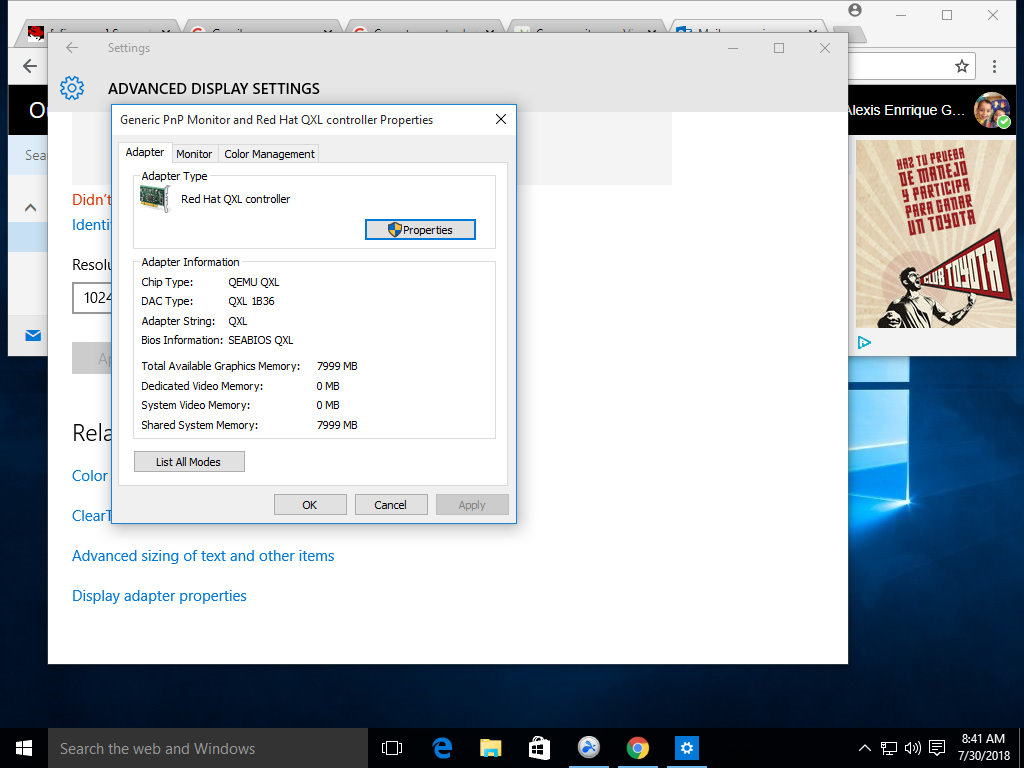Open the Windows Store taskbar icon
The height and width of the screenshot is (768, 1024).
[539, 748]
